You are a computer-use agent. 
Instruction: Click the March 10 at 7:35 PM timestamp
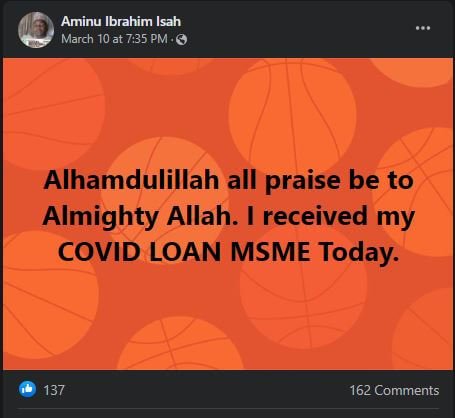pyautogui.click(x=114, y=39)
